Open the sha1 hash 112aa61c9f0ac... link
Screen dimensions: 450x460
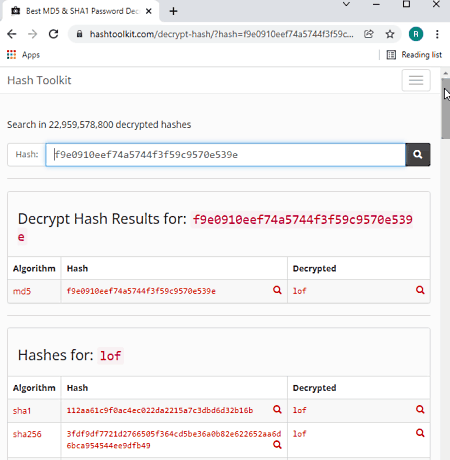click(160, 410)
